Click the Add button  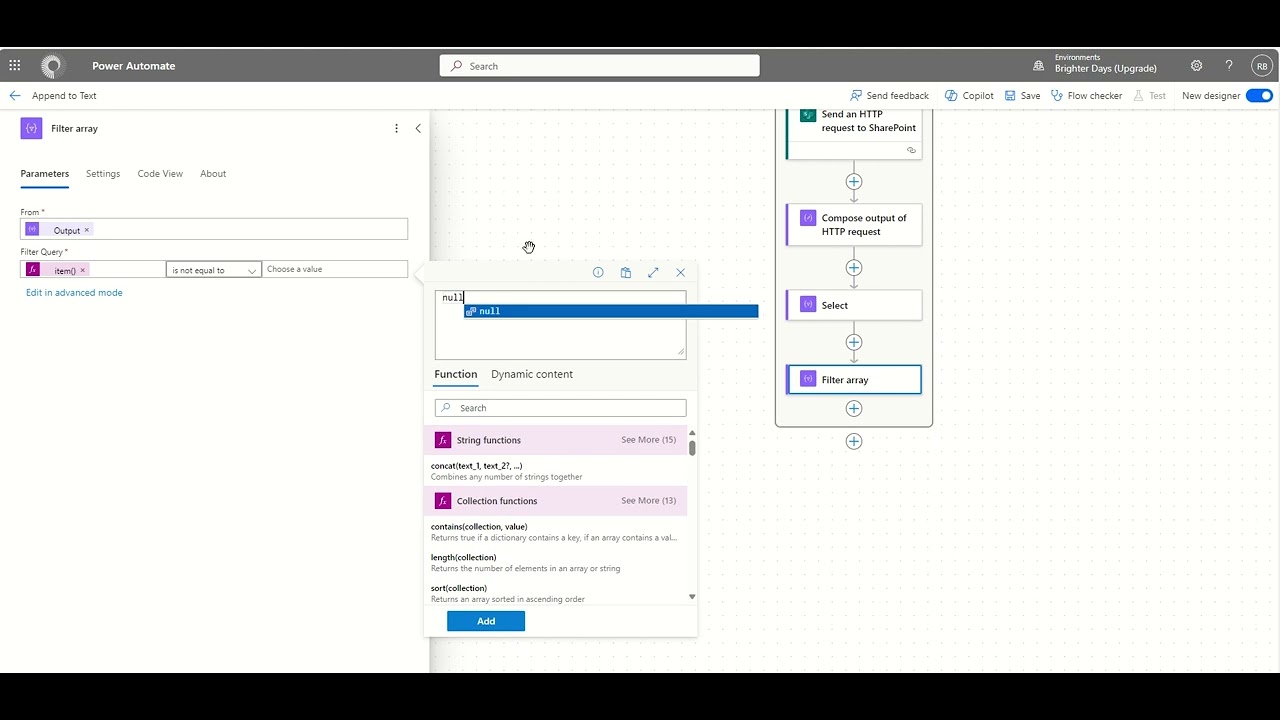tap(486, 621)
